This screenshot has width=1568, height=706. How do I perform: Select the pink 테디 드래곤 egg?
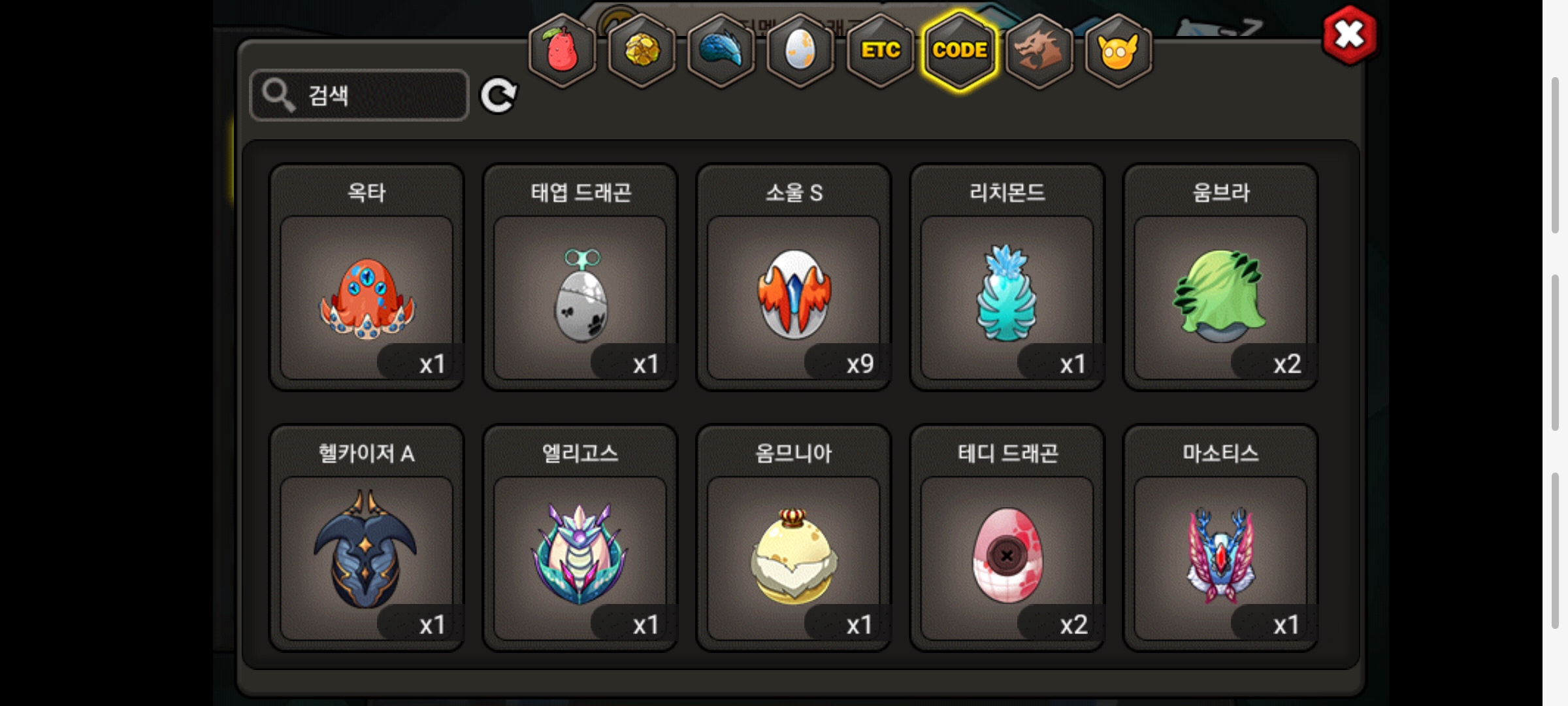pos(1007,538)
